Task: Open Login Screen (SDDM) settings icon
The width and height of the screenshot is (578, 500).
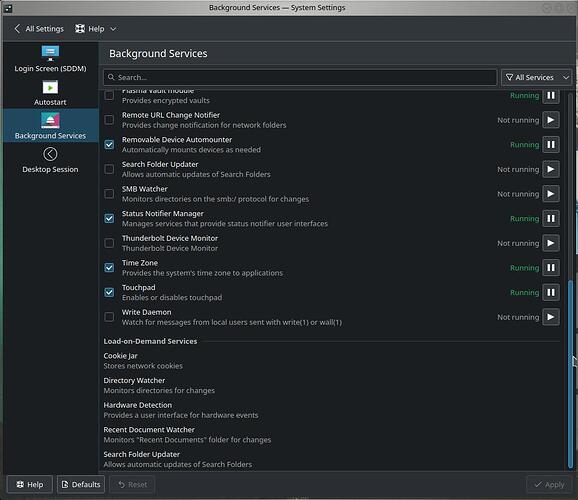Action: [51, 53]
